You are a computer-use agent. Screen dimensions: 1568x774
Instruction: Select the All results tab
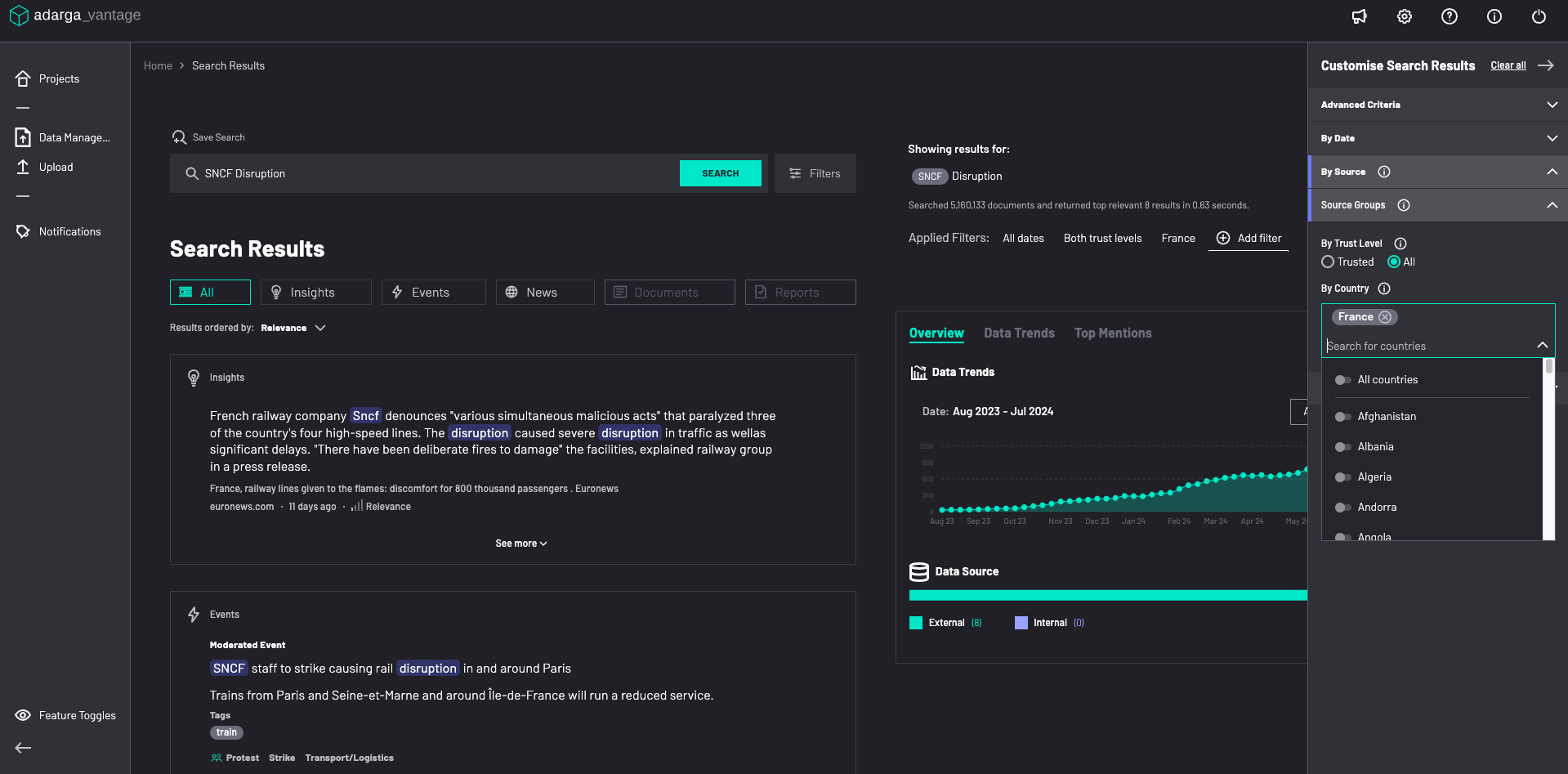210,292
